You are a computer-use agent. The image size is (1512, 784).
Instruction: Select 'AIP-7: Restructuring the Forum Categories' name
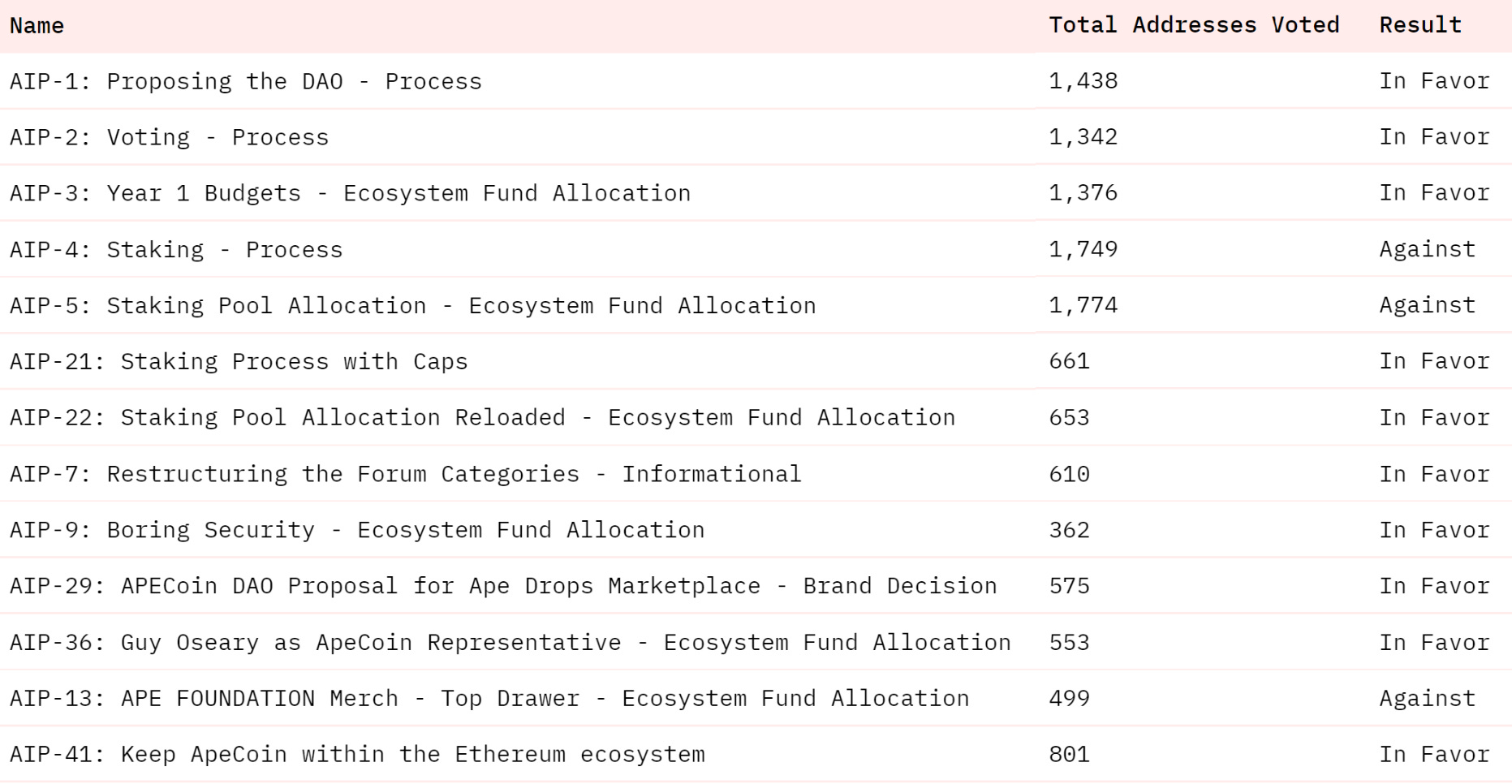pyautogui.click(x=406, y=474)
